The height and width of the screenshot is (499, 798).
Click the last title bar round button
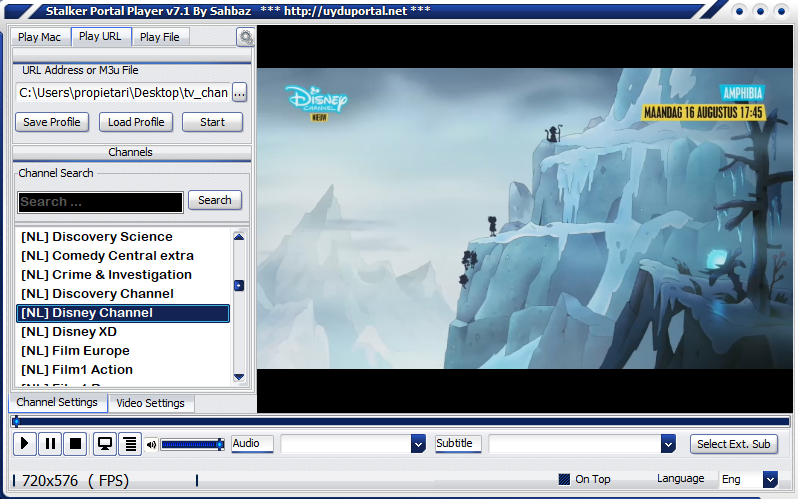click(781, 11)
